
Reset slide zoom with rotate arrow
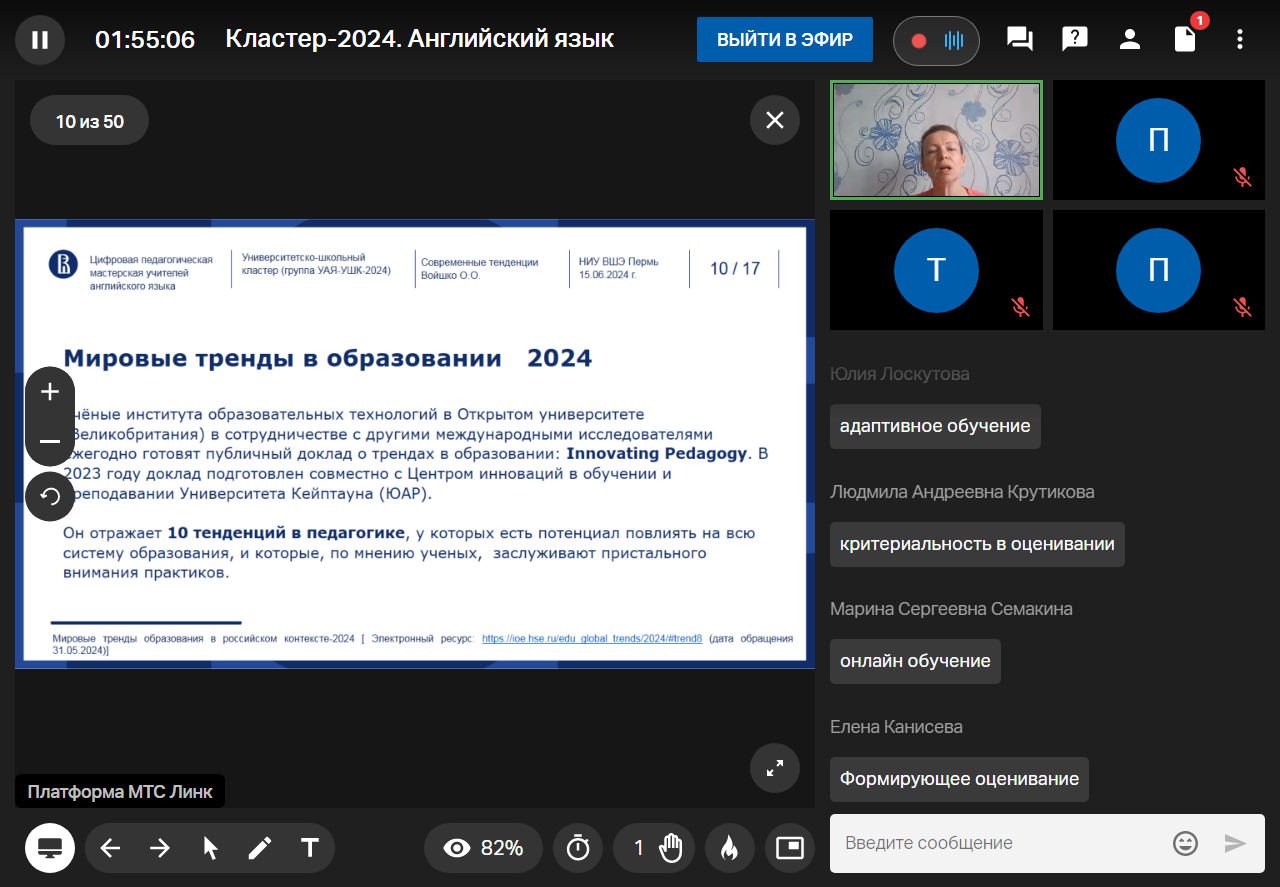coord(50,496)
